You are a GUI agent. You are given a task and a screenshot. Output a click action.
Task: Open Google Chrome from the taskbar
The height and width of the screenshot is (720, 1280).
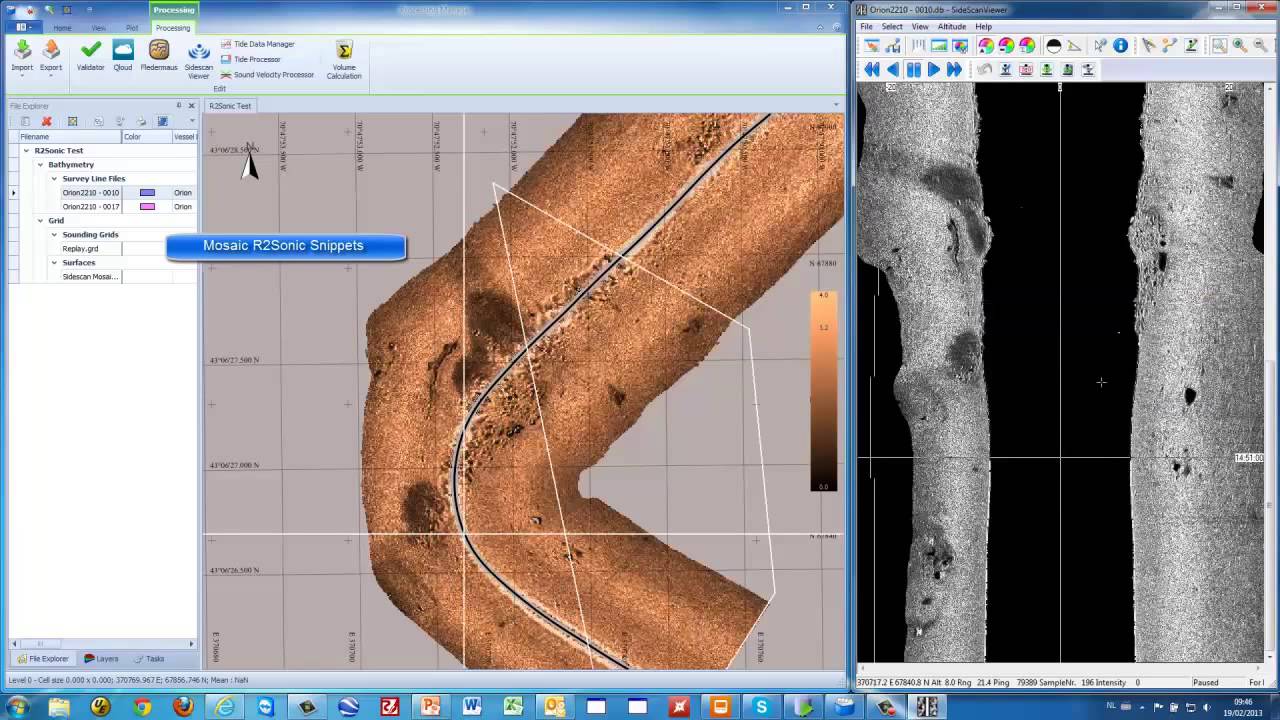click(x=142, y=707)
